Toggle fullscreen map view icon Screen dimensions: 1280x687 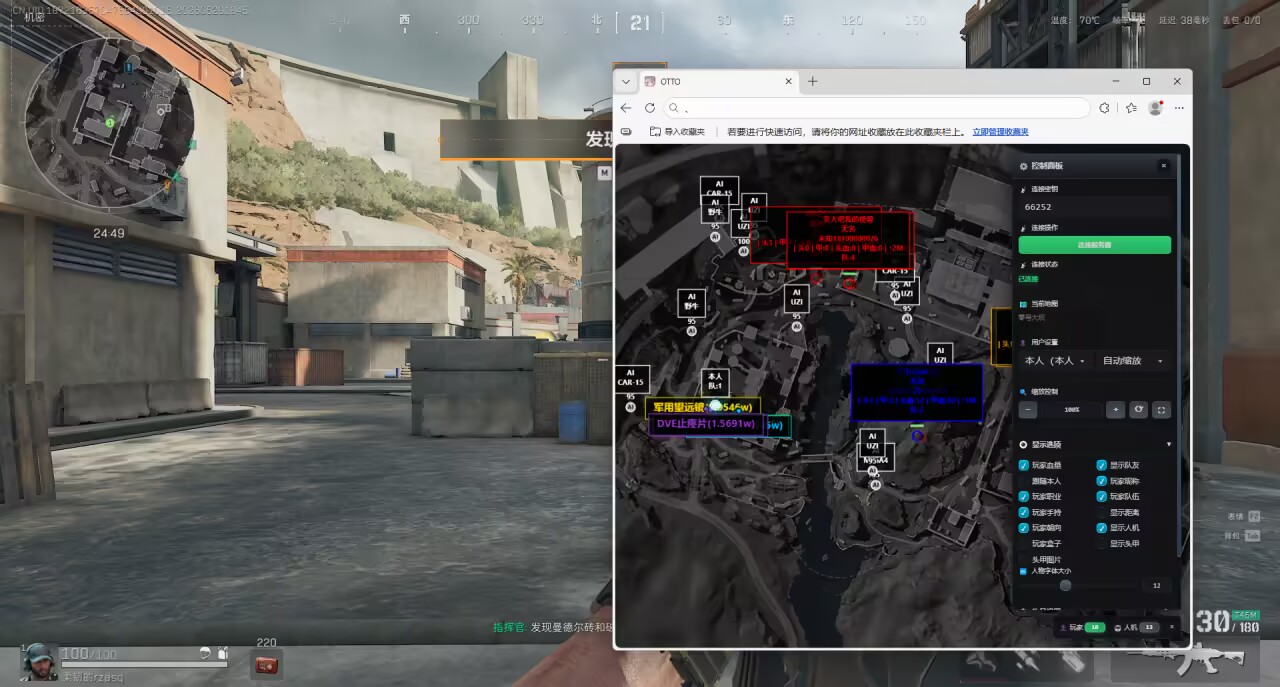pyautogui.click(x=1161, y=409)
